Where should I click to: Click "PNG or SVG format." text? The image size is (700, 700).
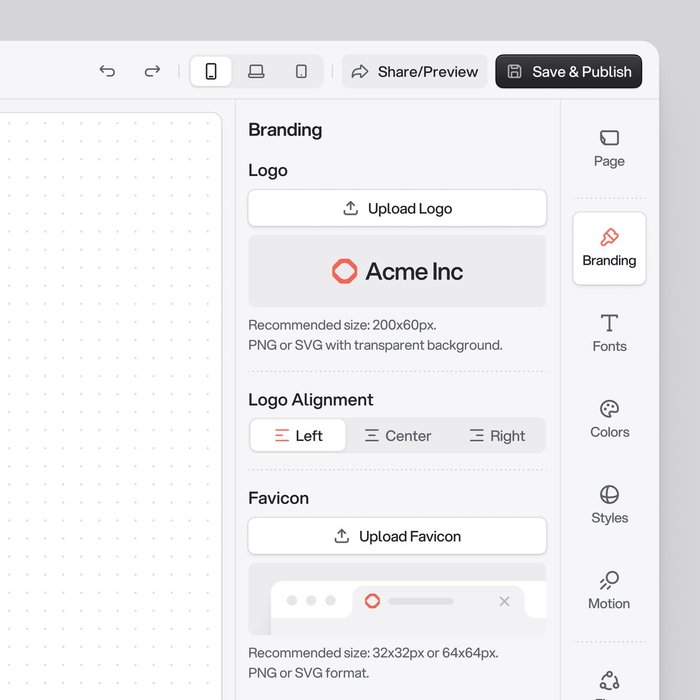tap(308, 673)
